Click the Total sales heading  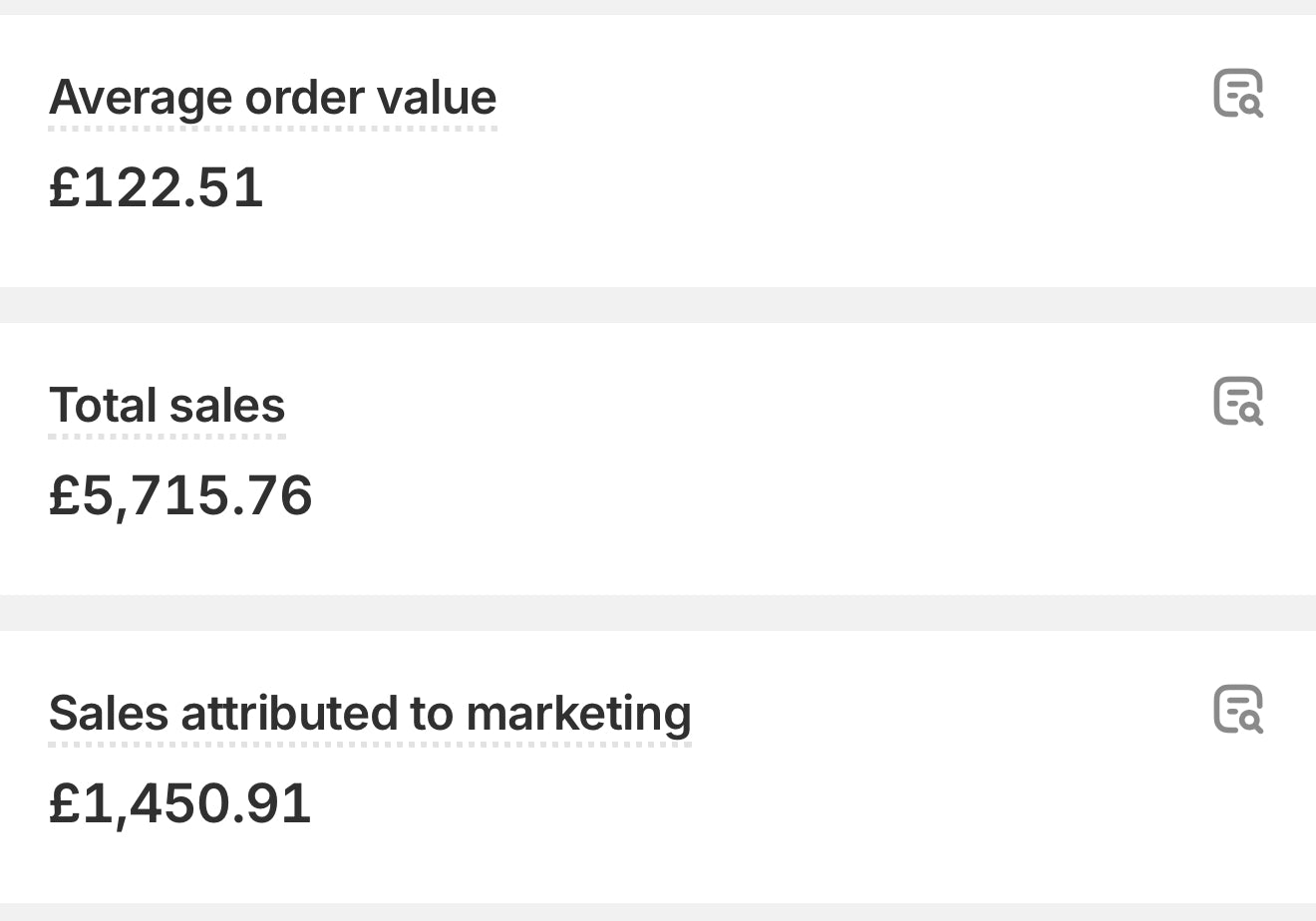[166, 406]
